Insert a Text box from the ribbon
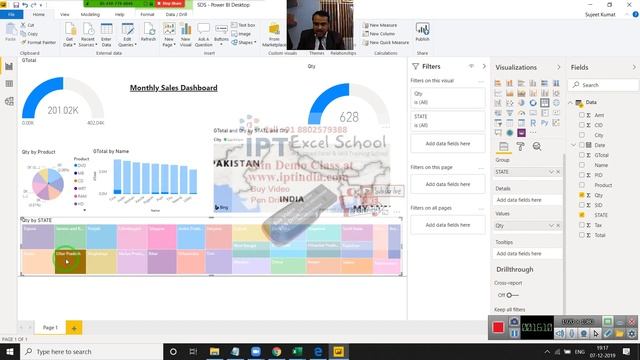The height and width of the screenshot is (360, 640). pos(243,25)
